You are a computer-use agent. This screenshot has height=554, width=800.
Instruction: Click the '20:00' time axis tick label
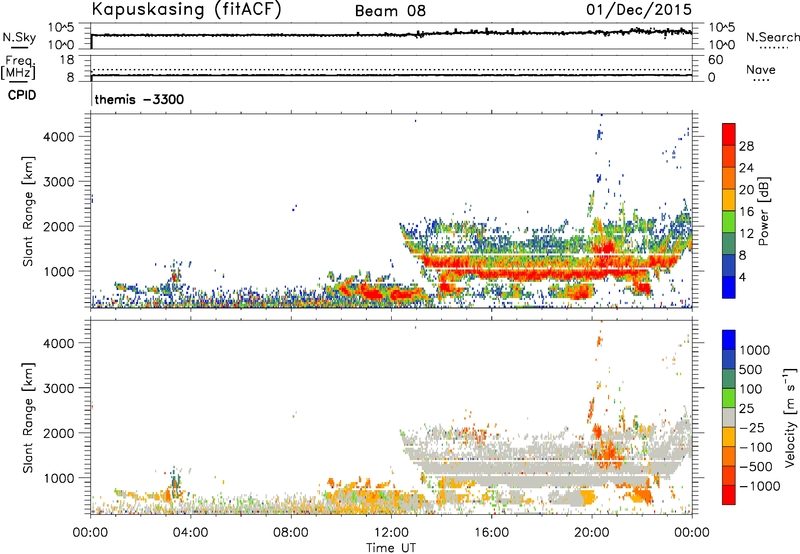(x=591, y=533)
